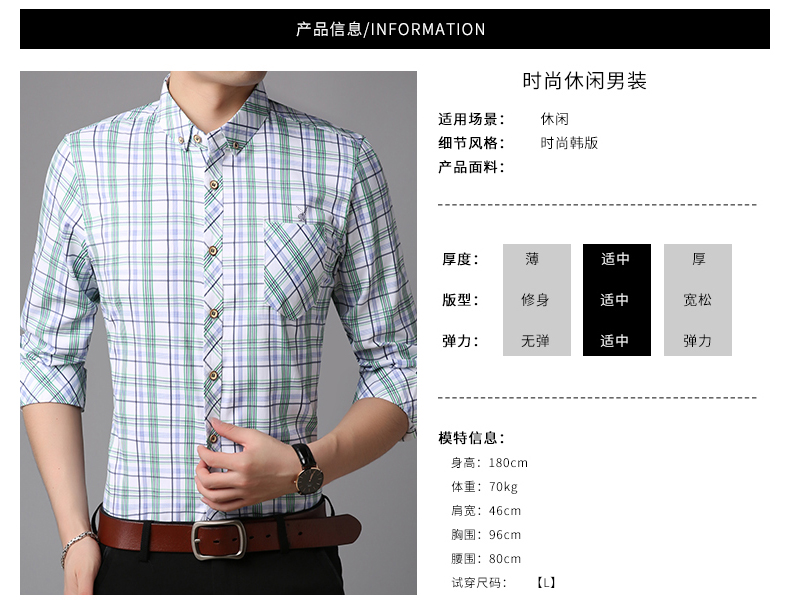Choose the 修身 fit option
Viewport: 790px width, 614px height.
[x=535, y=300]
